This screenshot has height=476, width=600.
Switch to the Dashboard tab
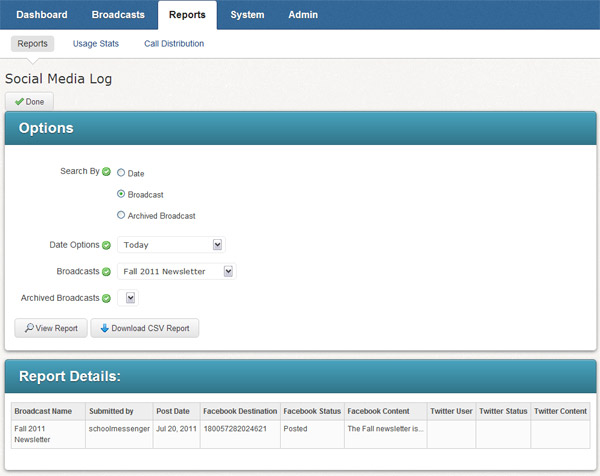[42, 15]
